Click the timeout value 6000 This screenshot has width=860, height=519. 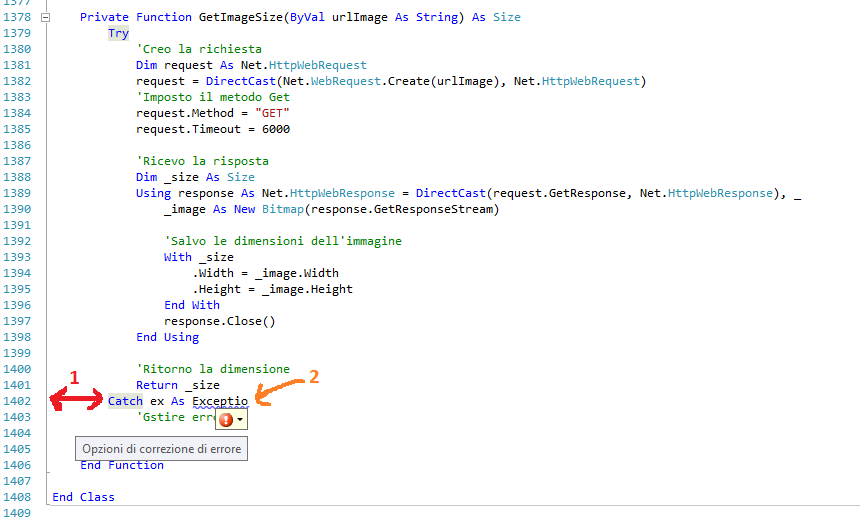[274, 129]
